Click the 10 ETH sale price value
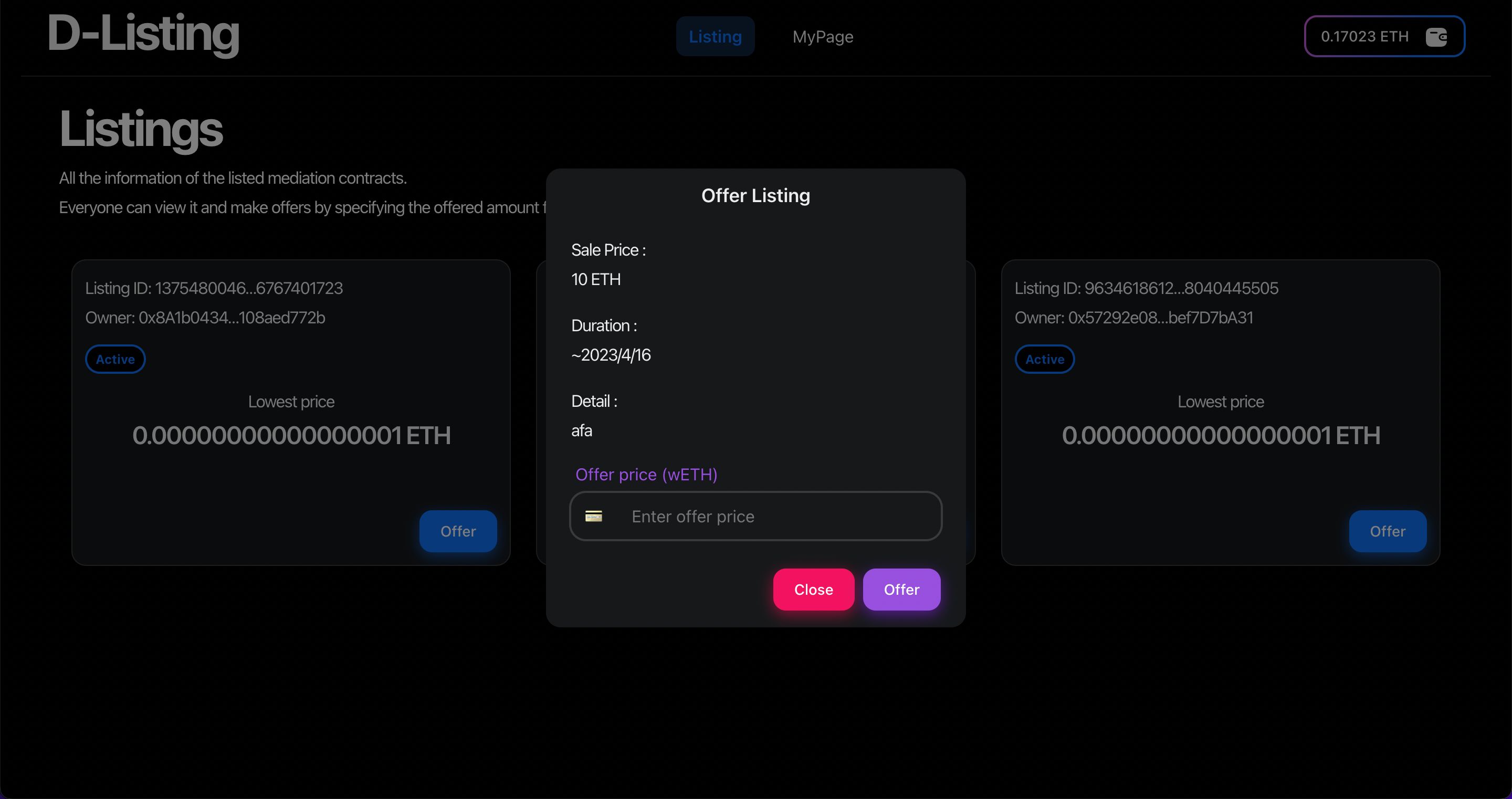 [x=595, y=279]
